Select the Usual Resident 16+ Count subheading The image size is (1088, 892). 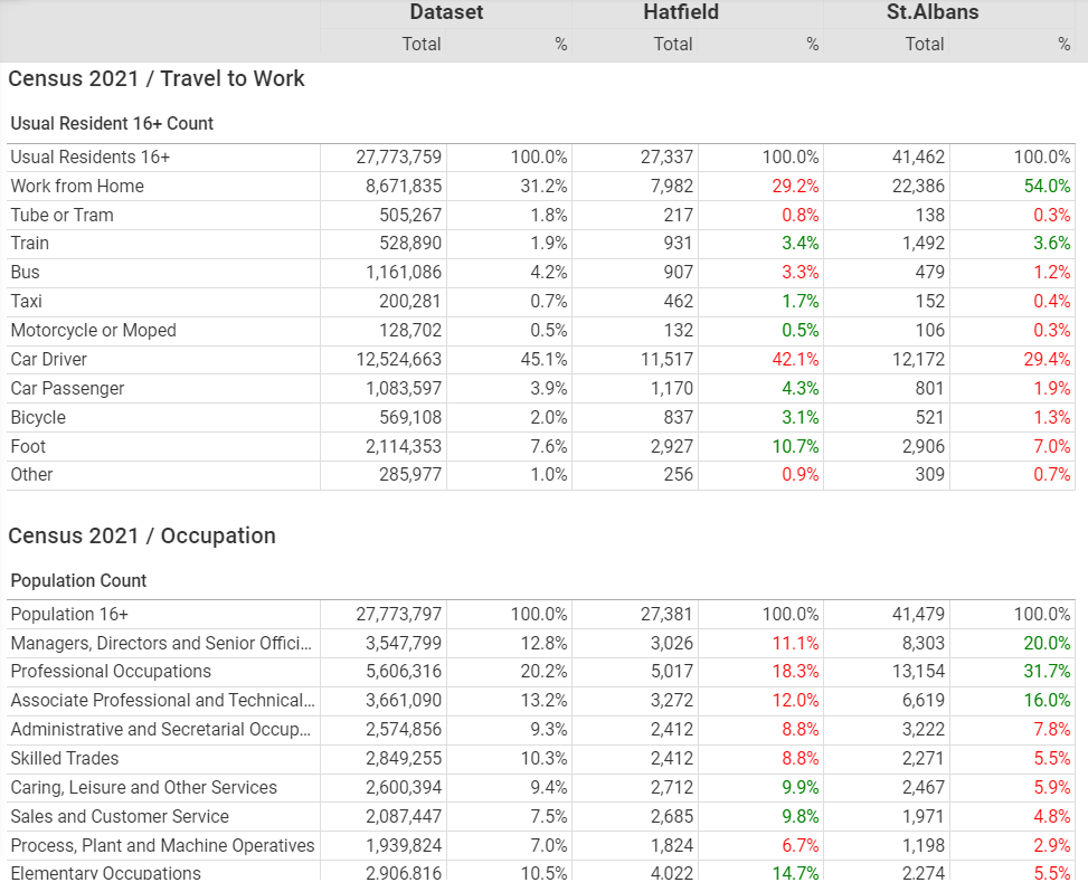[x=112, y=124]
